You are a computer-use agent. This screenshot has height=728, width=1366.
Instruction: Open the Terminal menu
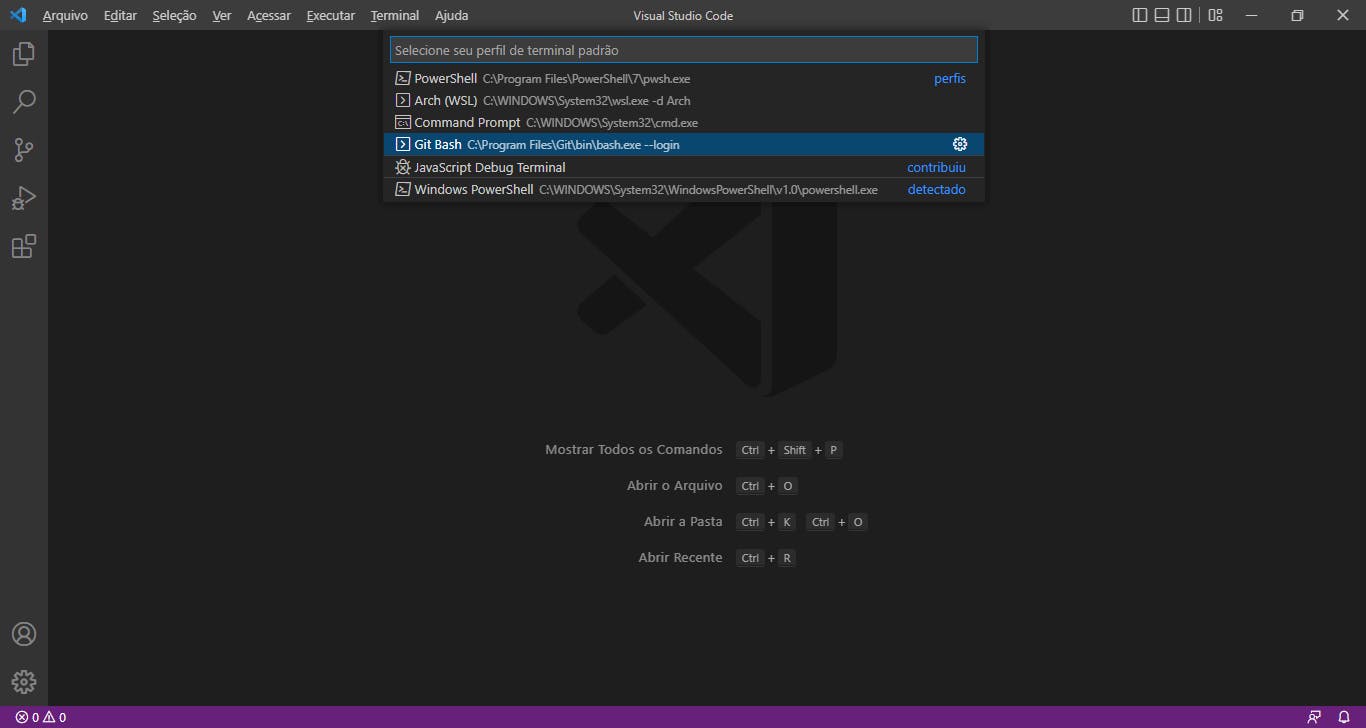click(x=395, y=15)
